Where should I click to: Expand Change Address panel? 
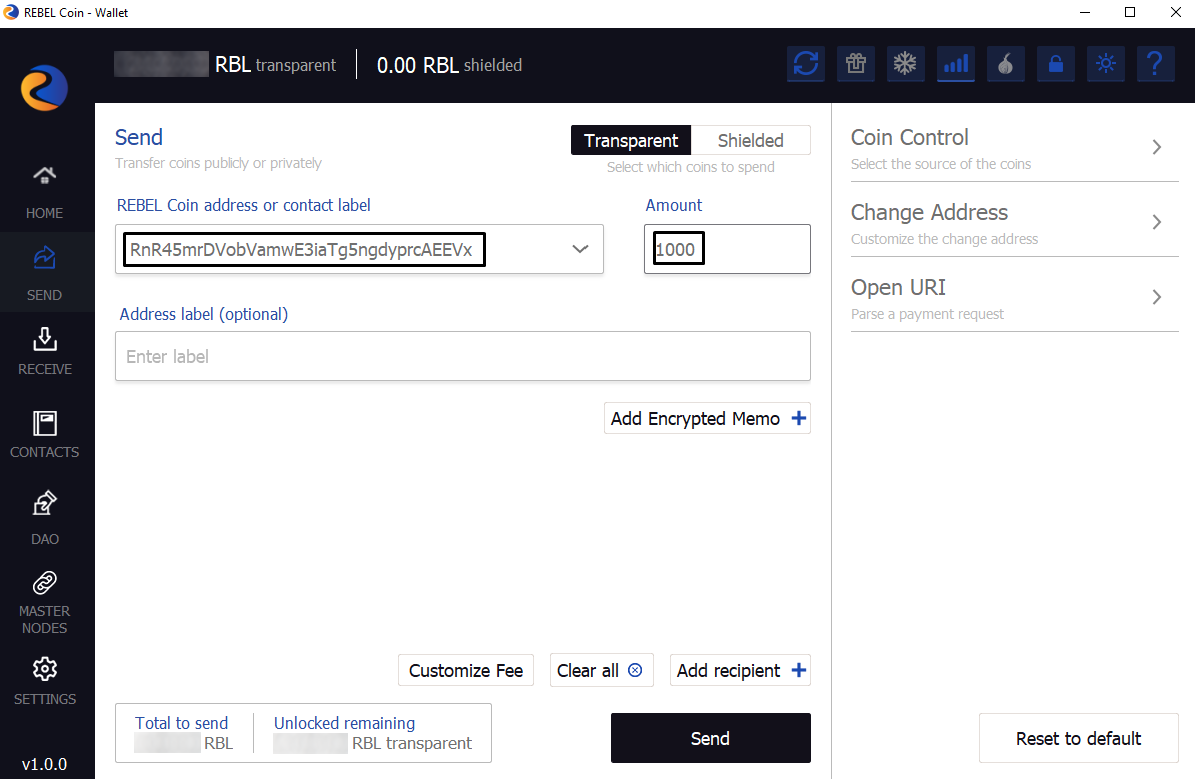(1014, 223)
